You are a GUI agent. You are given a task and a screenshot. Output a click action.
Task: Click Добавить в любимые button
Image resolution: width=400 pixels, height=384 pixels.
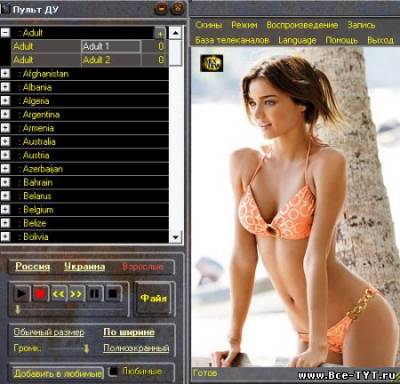click(58, 374)
